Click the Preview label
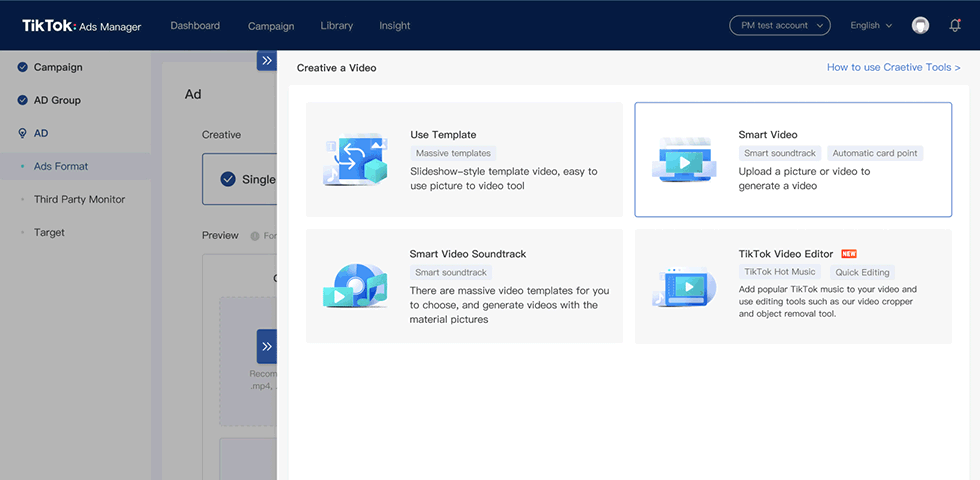Image resolution: width=980 pixels, height=480 pixels. pos(220,235)
